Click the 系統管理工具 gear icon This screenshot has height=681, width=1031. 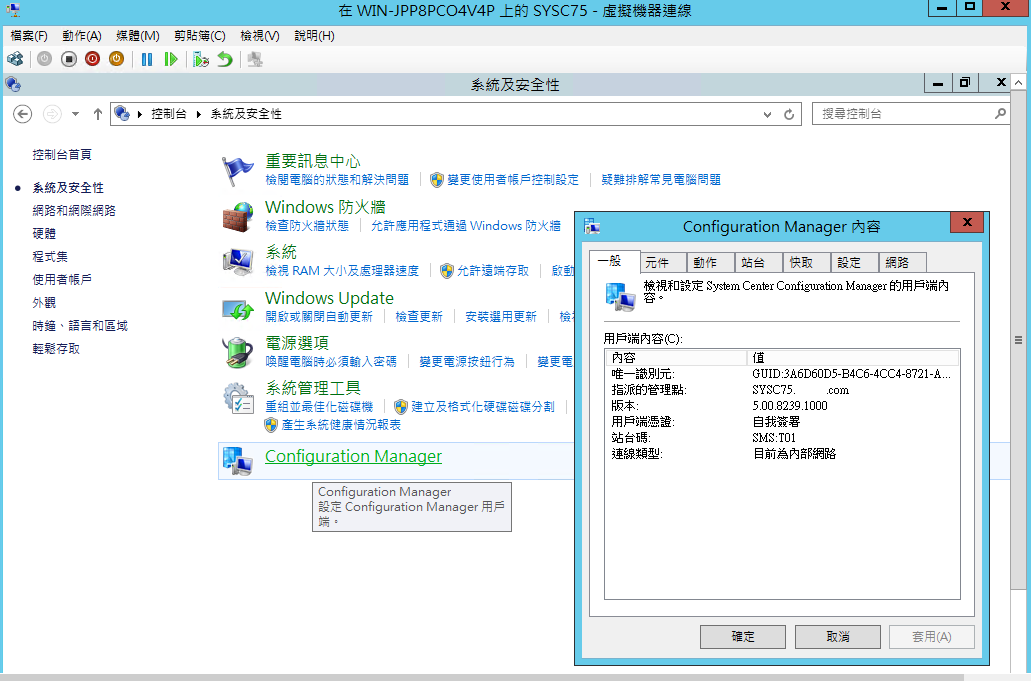(237, 398)
